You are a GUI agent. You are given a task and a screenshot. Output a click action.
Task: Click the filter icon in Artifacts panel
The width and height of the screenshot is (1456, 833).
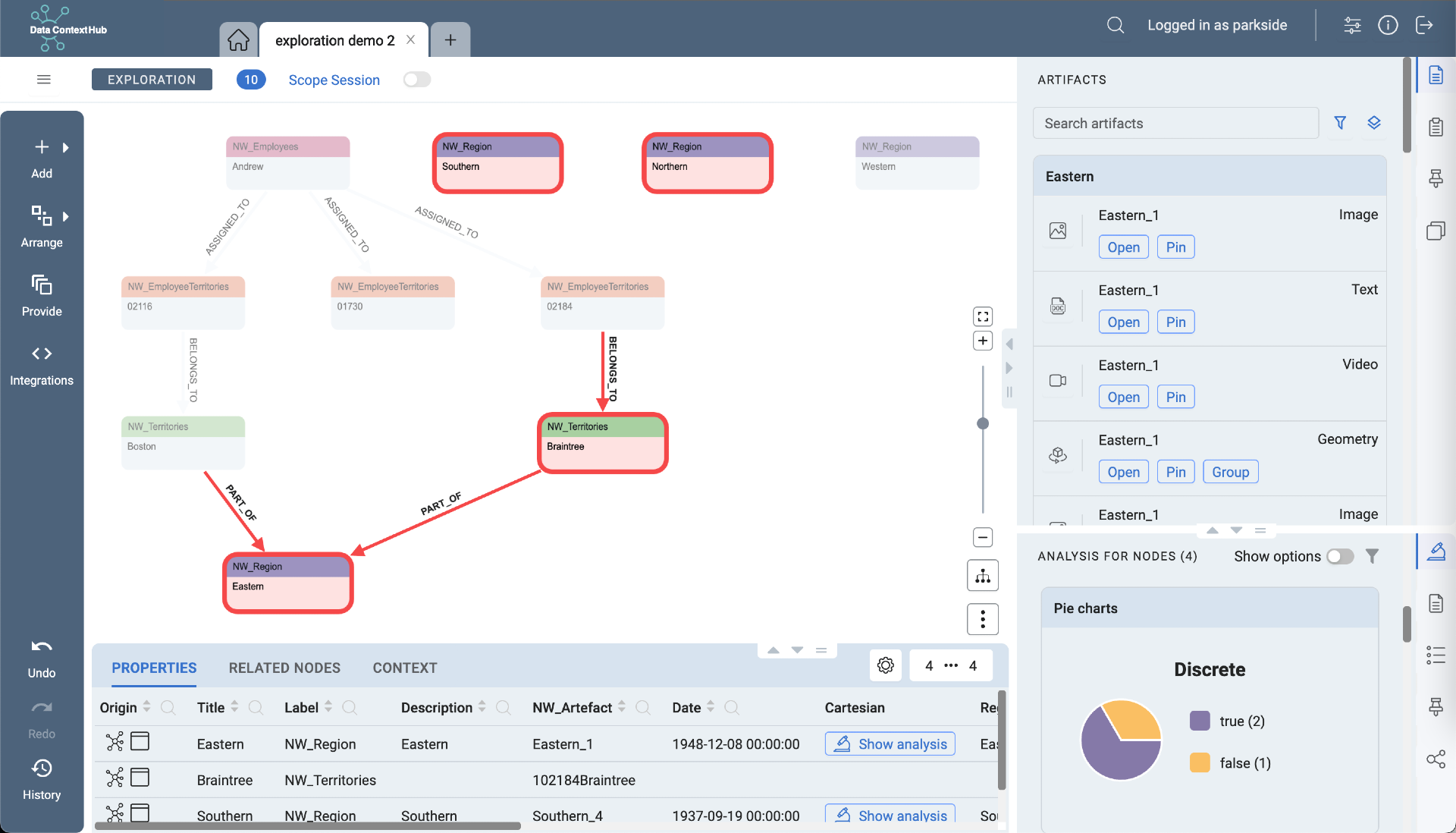[x=1340, y=123]
